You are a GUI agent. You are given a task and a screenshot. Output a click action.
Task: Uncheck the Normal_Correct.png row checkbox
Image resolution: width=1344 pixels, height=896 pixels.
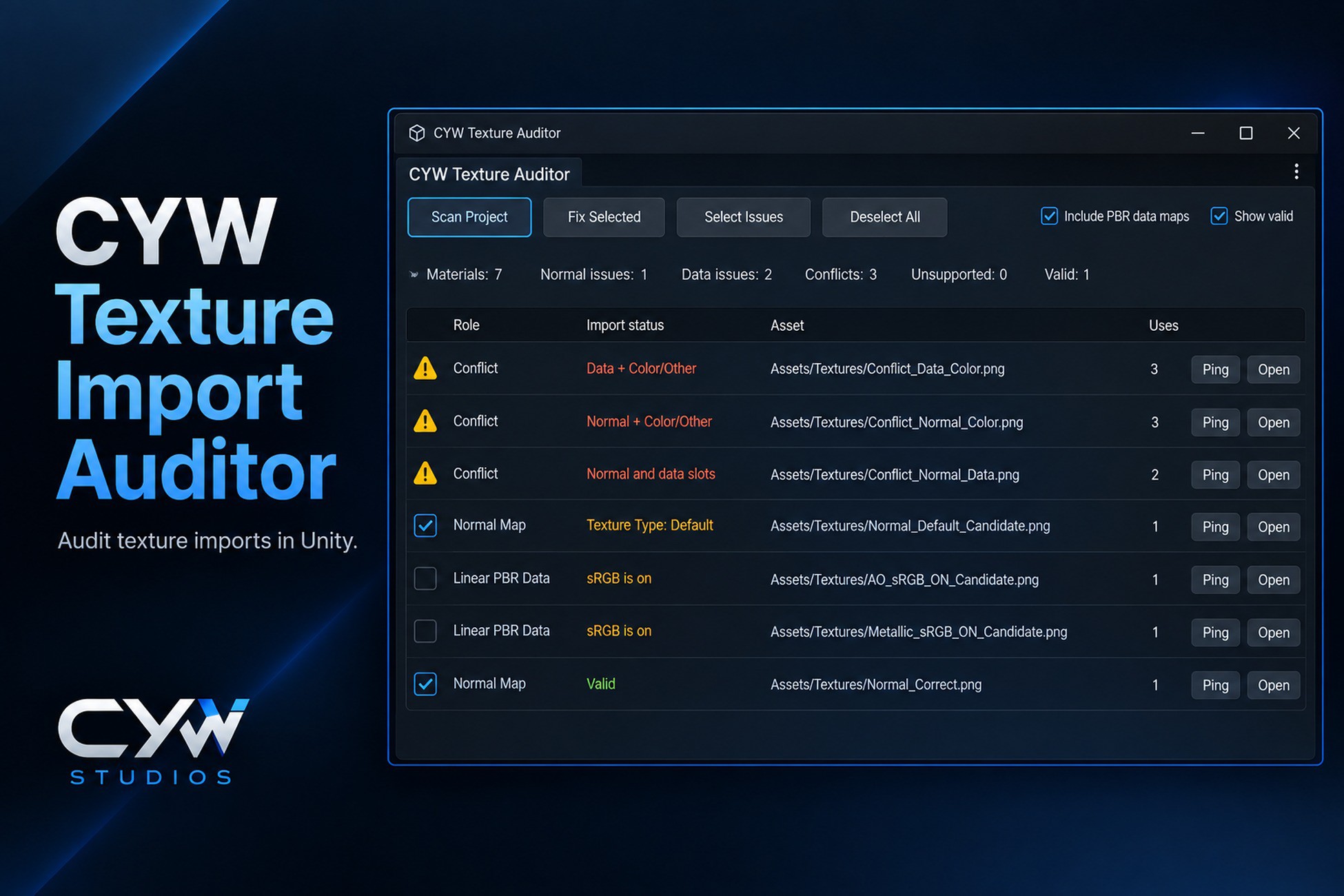pyautogui.click(x=425, y=684)
